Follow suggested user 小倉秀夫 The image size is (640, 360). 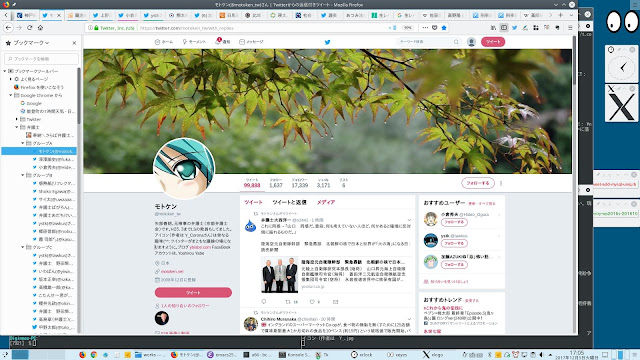point(454,222)
